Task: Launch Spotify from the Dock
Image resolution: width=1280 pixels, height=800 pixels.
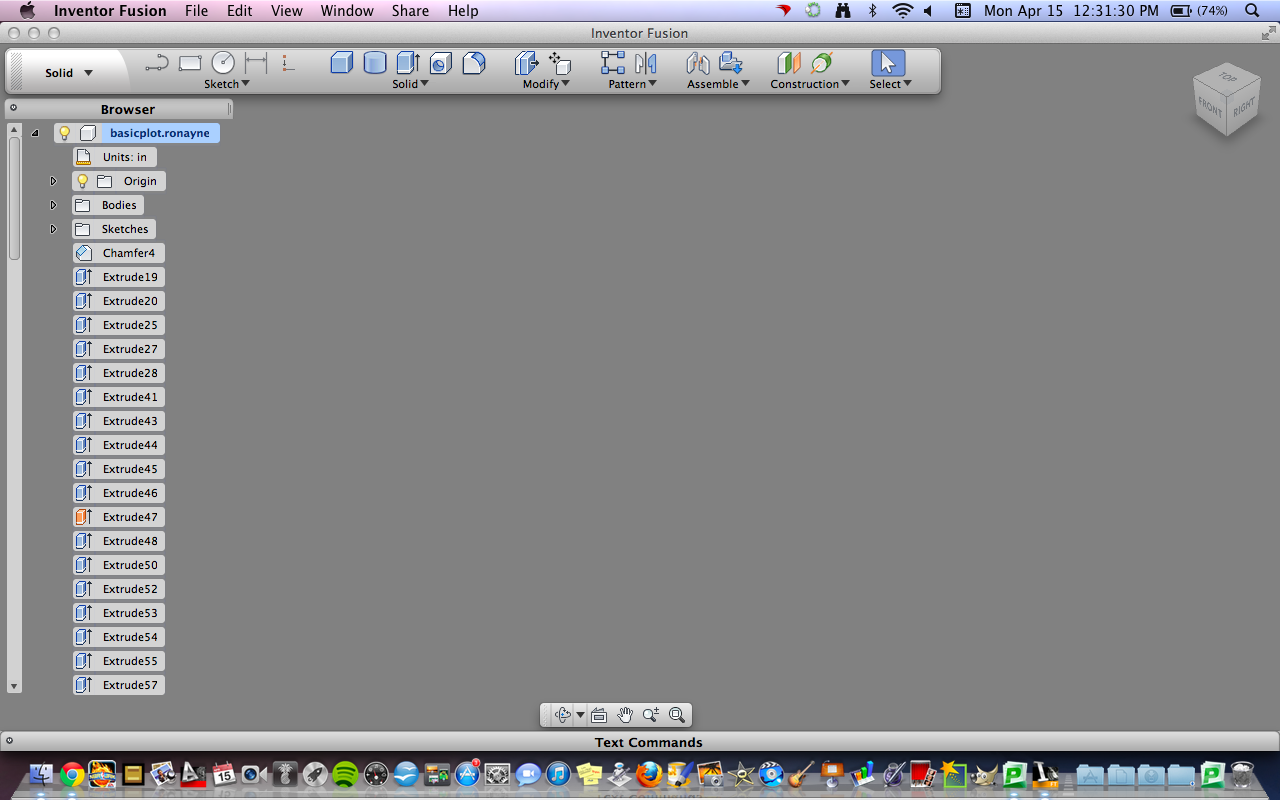Action: tap(344, 773)
